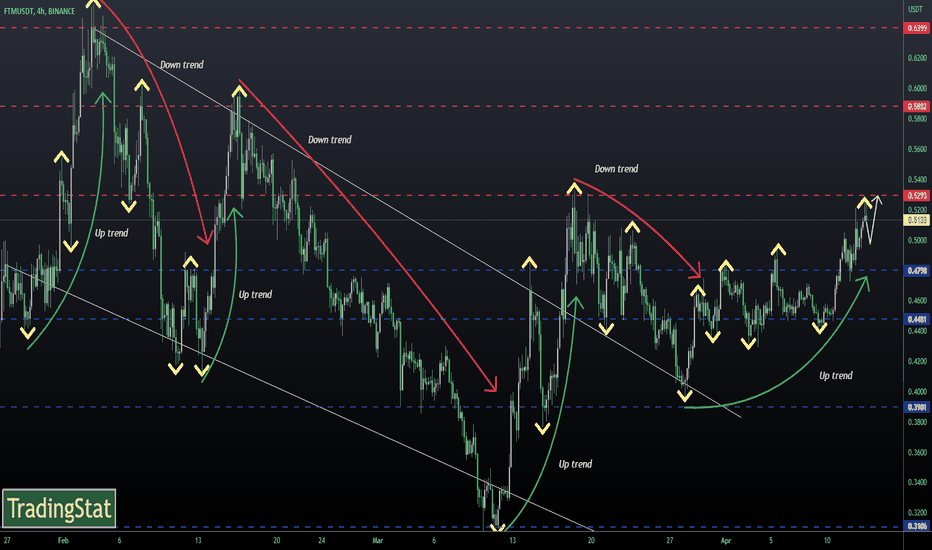Screen dimensions: 932x550
Task: Click the 0.5000 price axis value
Action: click(917, 240)
